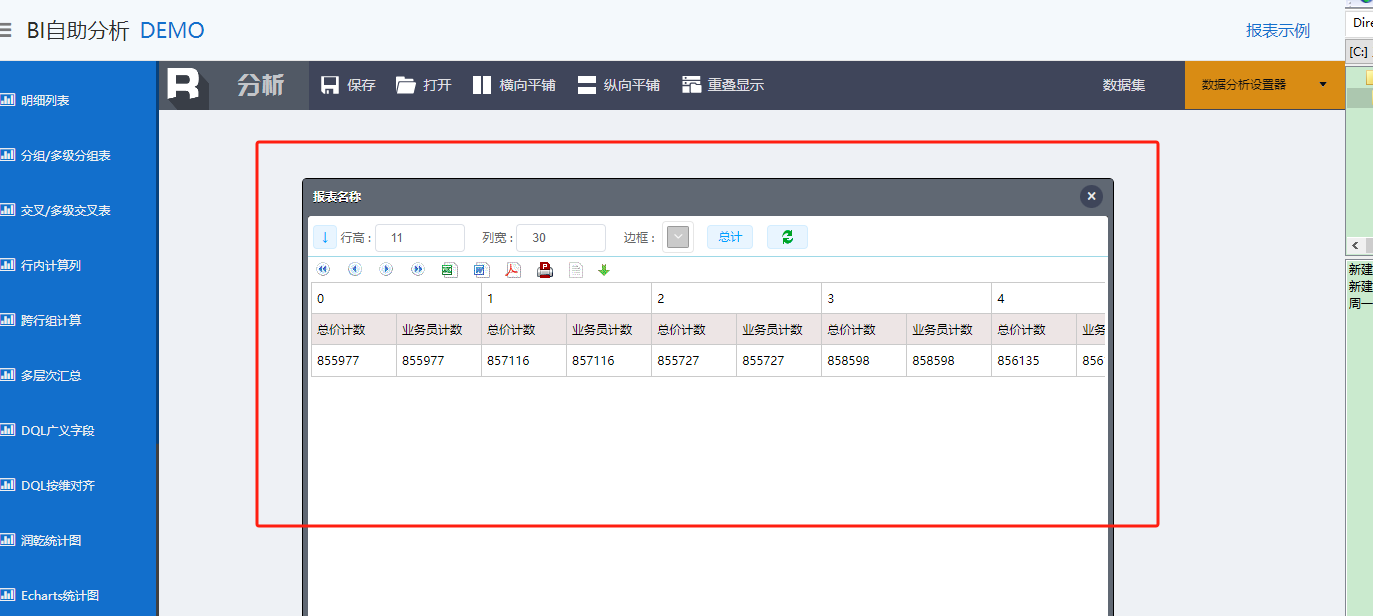Click scroll-left arrow in the right window
Image resolution: width=1373 pixels, height=616 pixels.
coord(1356,246)
